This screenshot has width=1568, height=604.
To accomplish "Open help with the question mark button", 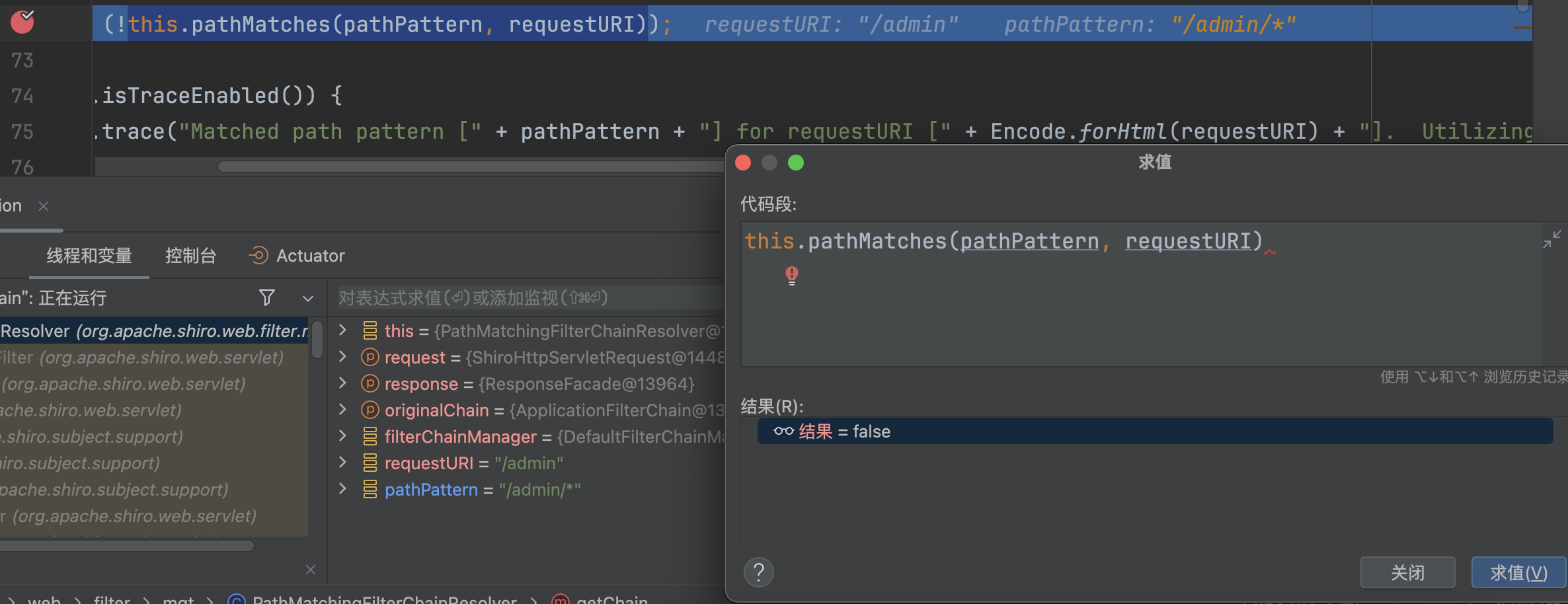I will click(758, 572).
